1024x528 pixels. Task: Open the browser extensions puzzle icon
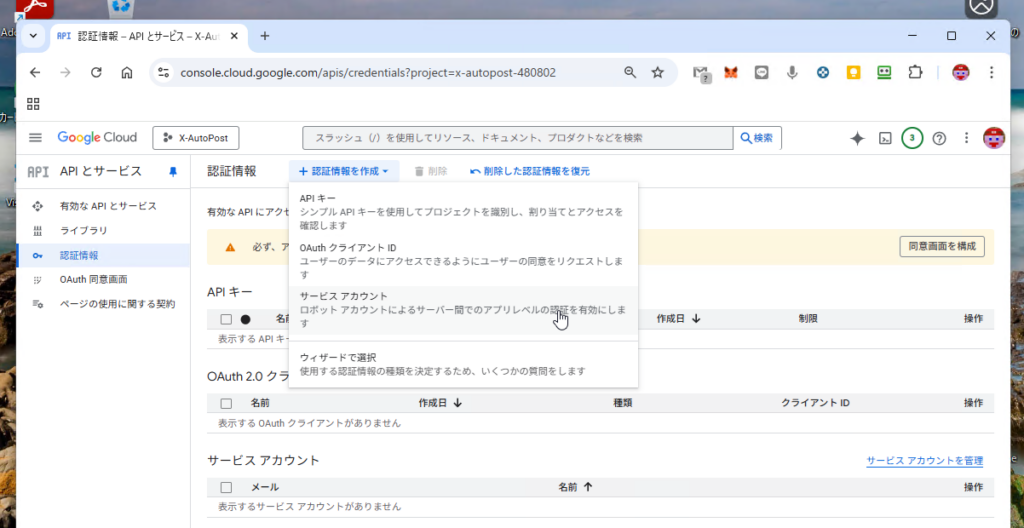point(914,72)
